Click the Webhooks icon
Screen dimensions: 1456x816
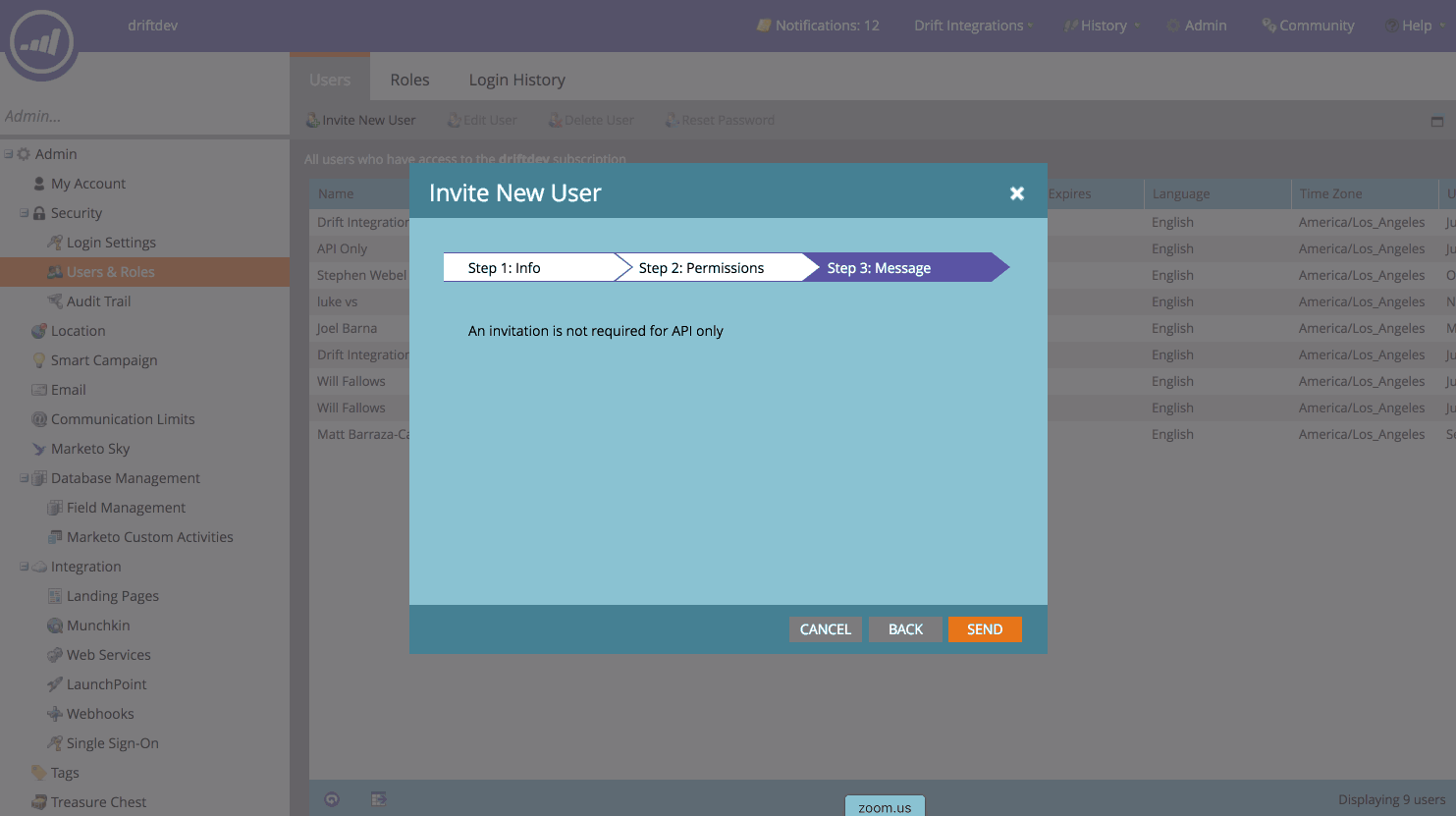point(55,714)
